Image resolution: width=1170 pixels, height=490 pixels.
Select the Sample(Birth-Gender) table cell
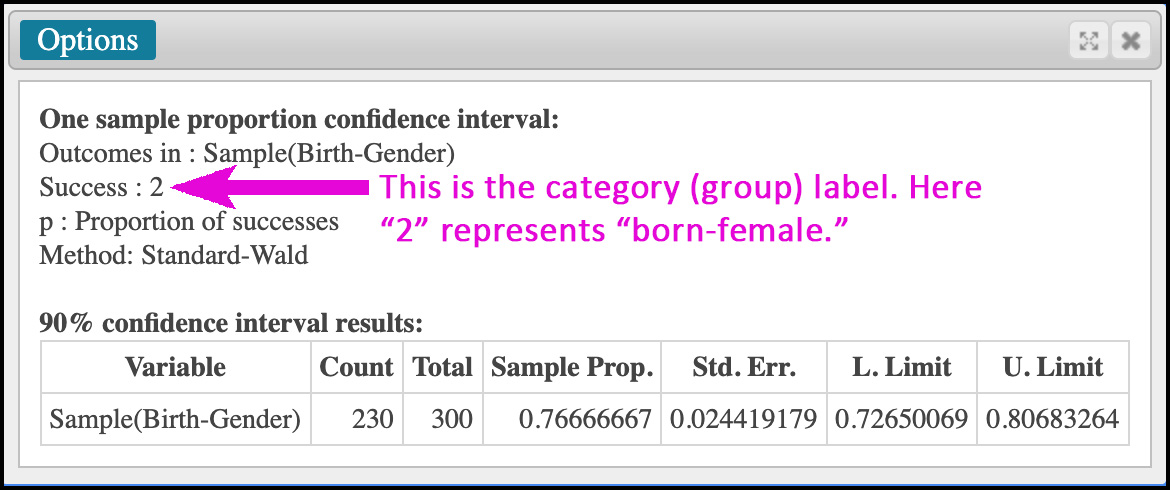pyautogui.click(x=175, y=419)
